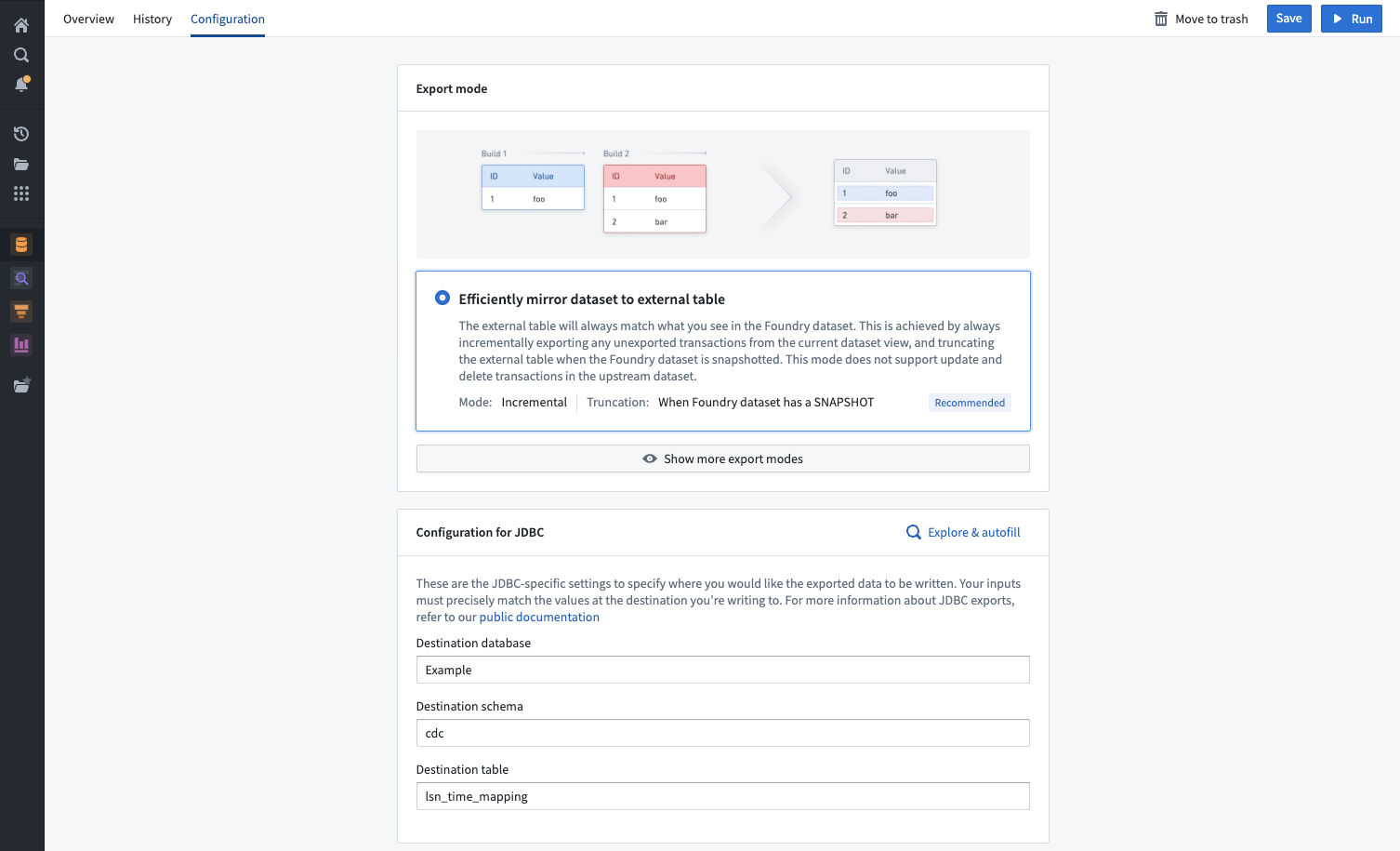Screen dimensions: 1400x851
Task: Select Efficiently mirror dataset radio button
Action: pyautogui.click(x=442, y=298)
